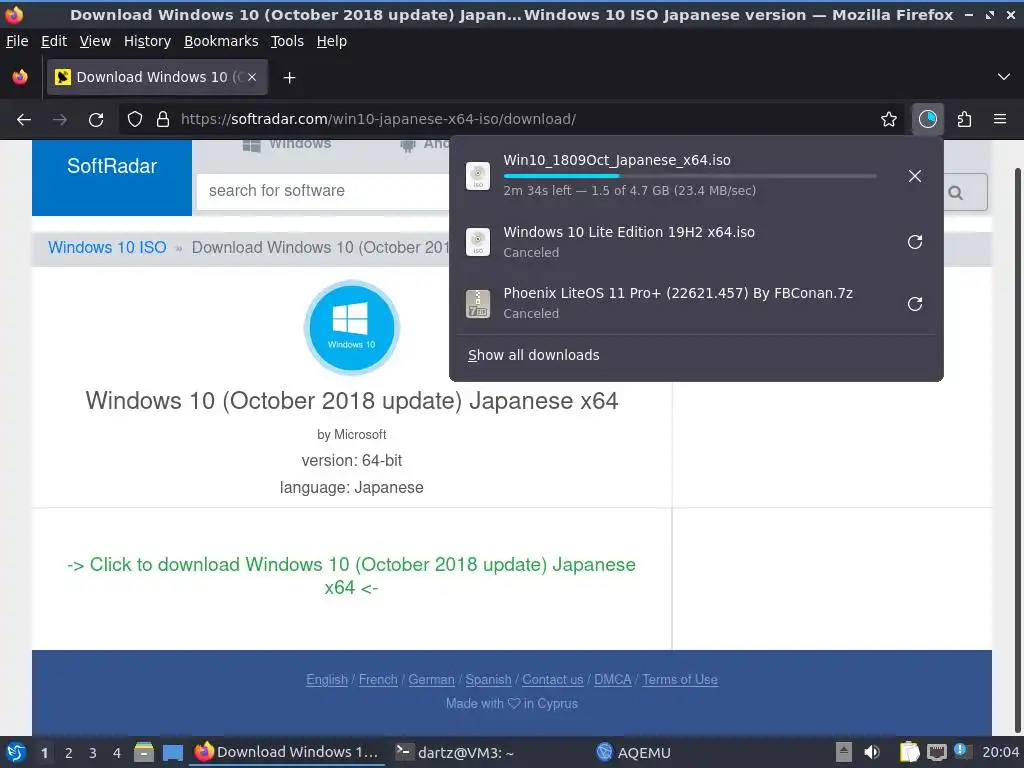Switch site language to Spanish
Viewport: 1024px width, 768px height.
488,680
